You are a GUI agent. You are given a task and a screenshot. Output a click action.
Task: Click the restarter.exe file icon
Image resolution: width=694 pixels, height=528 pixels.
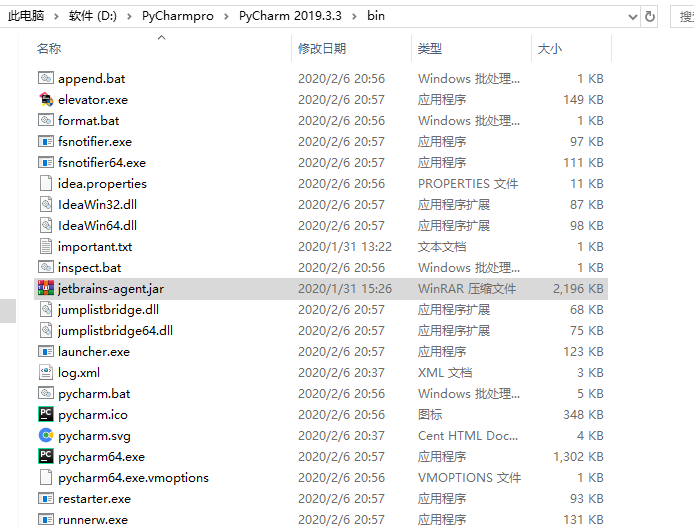pos(46,498)
